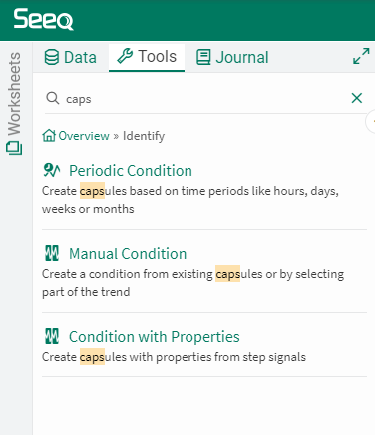The width and height of the screenshot is (375, 435).
Task: Click the Seeq logo in header
Action: click(43, 19)
